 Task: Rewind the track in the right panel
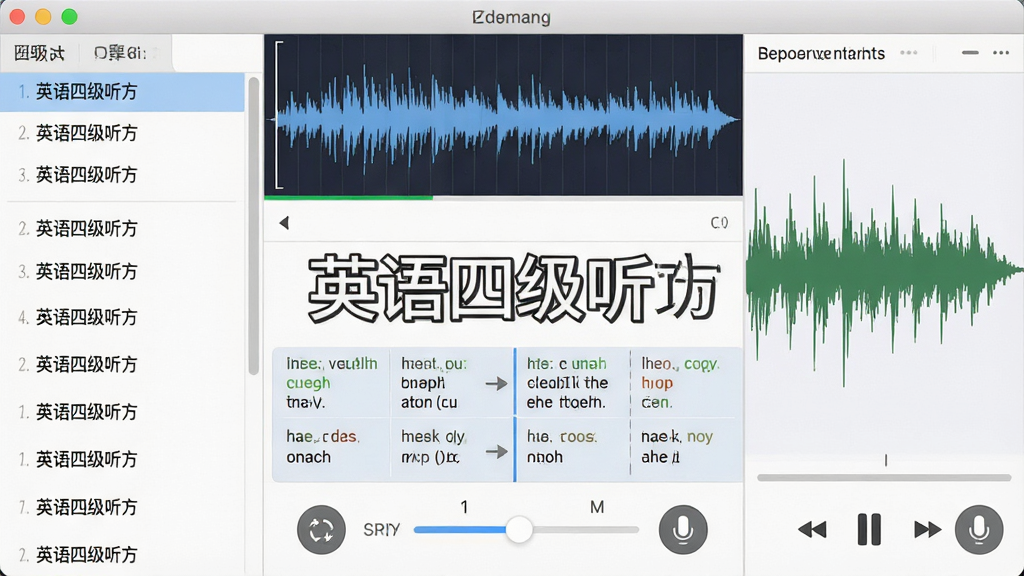tap(812, 529)
